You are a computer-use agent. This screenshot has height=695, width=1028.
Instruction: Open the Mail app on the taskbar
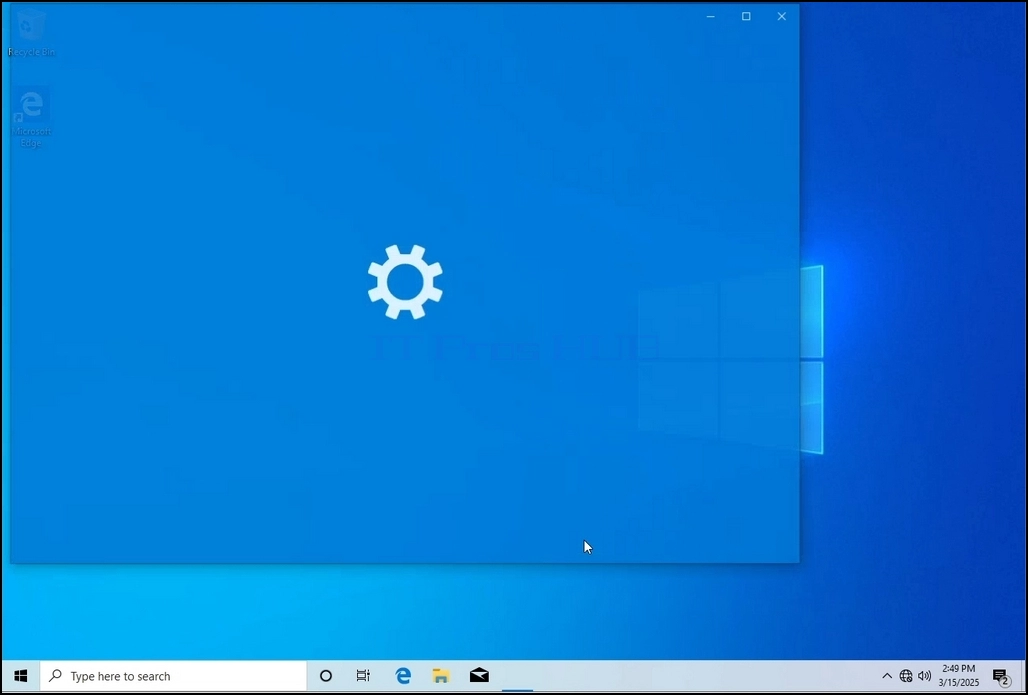pos(479,675)
